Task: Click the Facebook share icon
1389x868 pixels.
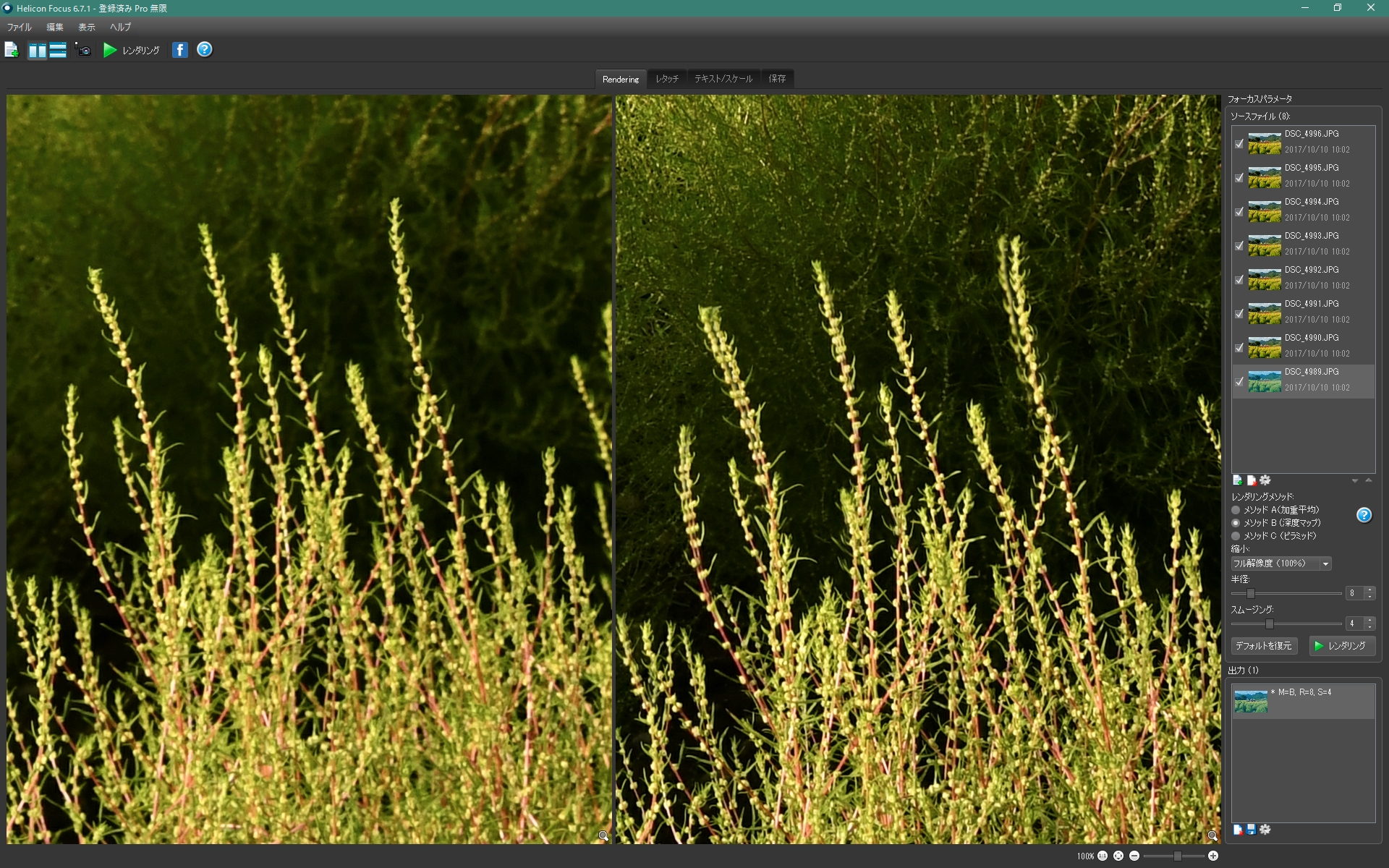Action: click(180, 50)
